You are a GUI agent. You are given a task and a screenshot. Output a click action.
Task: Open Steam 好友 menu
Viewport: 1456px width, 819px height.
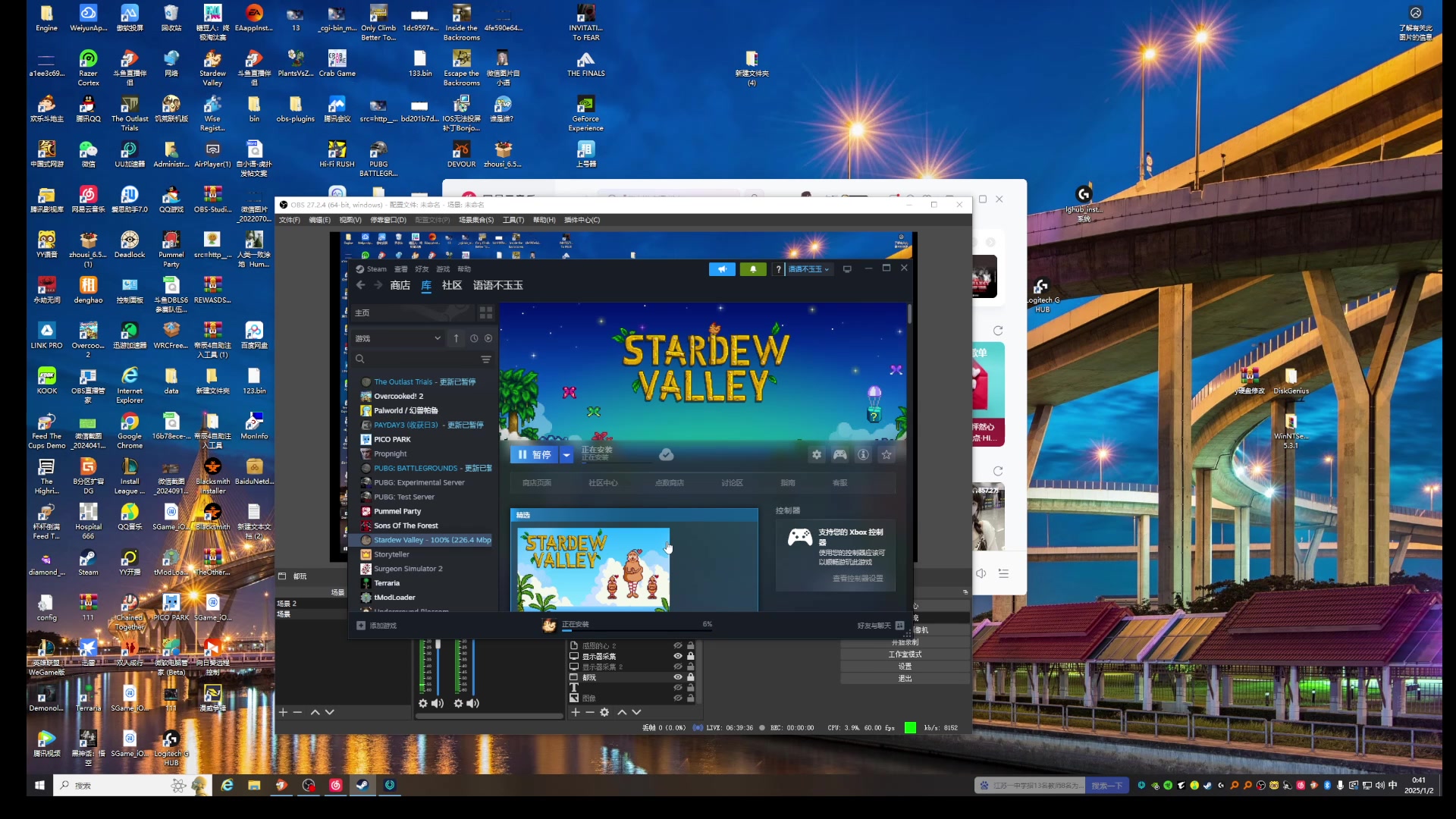(422, 269)
